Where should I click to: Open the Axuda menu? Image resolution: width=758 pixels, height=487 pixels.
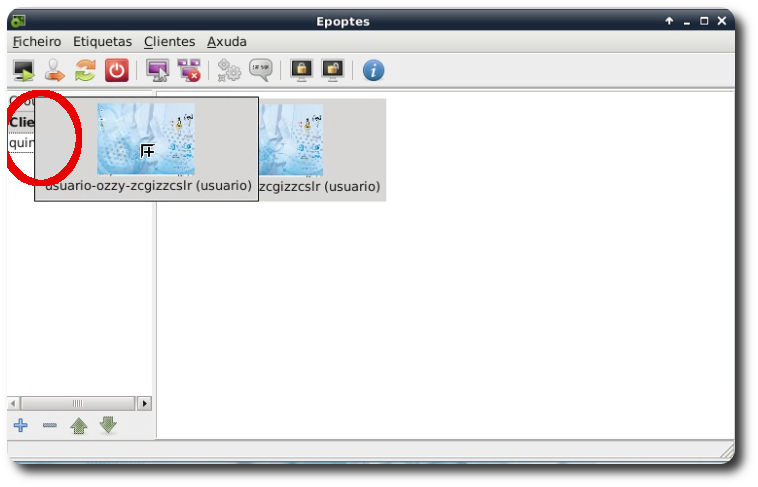click(227, 42)
